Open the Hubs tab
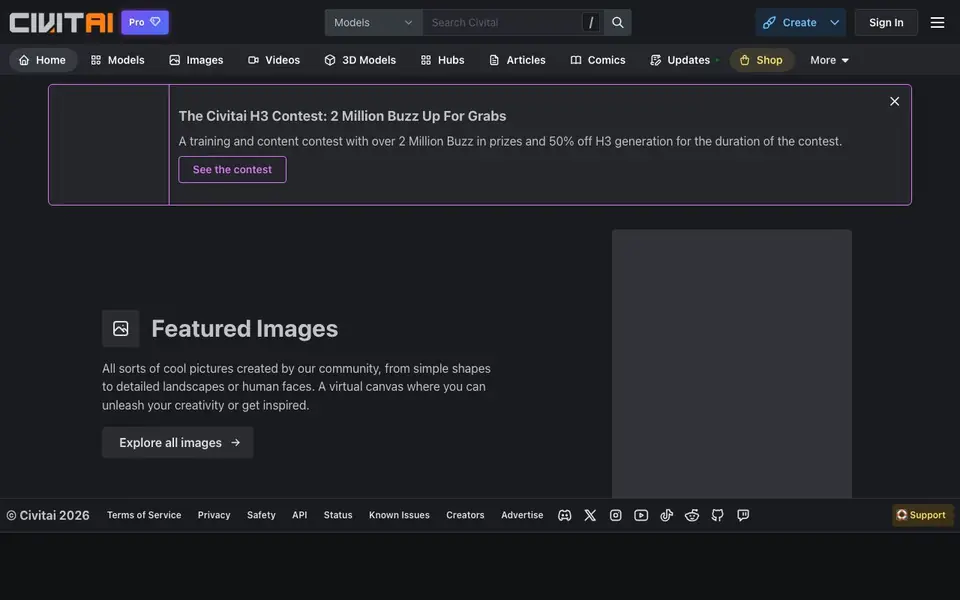960x600 pixels. click(443, 60)
